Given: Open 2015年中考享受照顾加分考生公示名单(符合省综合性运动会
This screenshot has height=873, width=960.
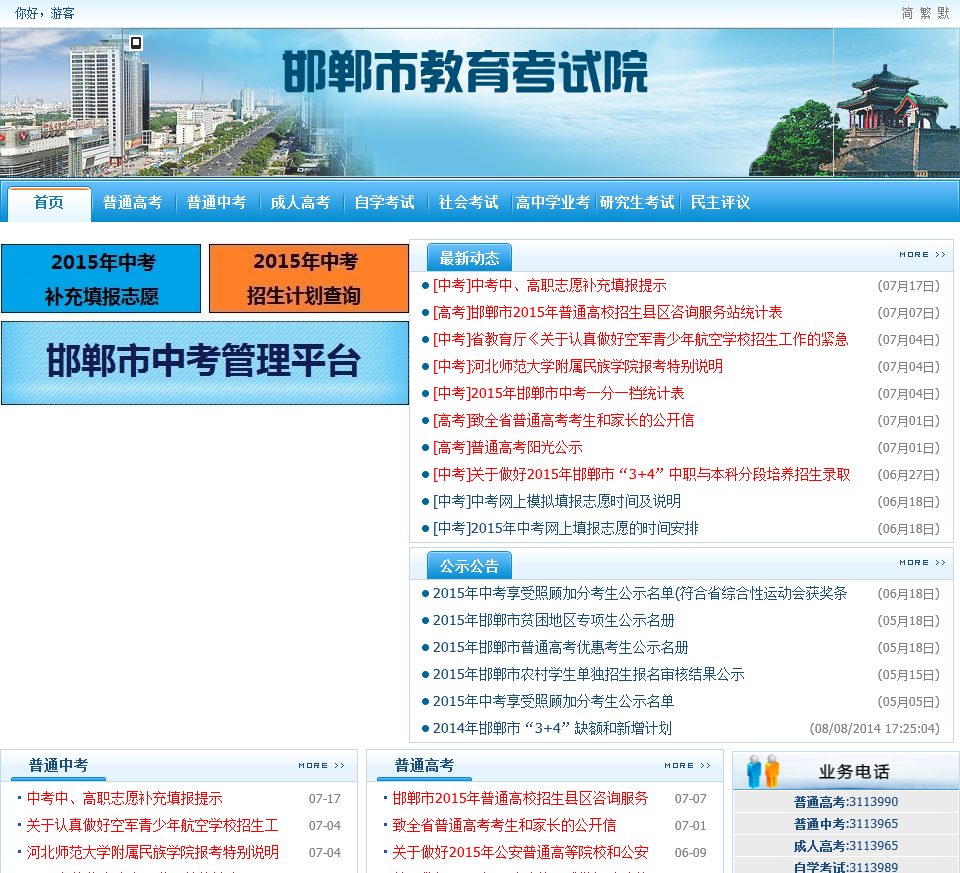Looking at the screenshot, I should click(x=640, y=593).
